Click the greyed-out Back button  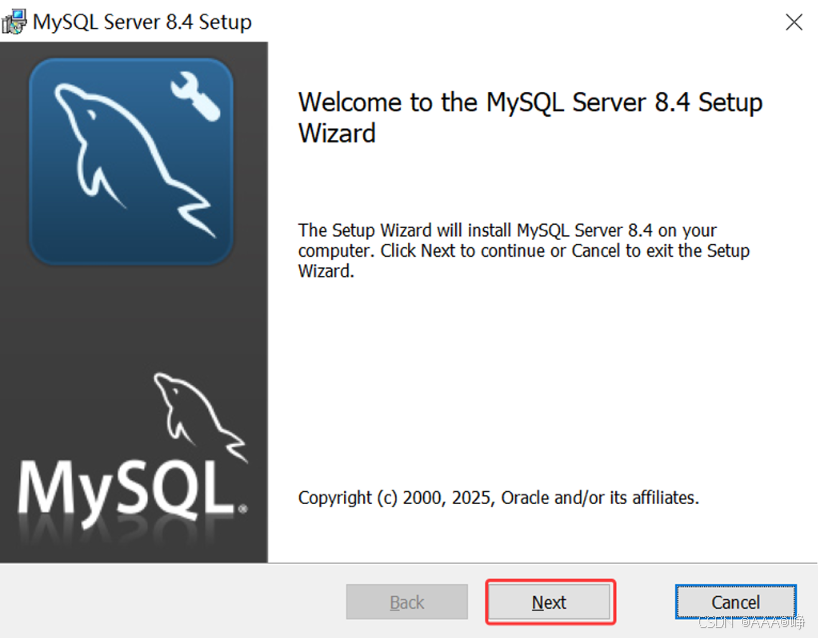pos(407,602)
